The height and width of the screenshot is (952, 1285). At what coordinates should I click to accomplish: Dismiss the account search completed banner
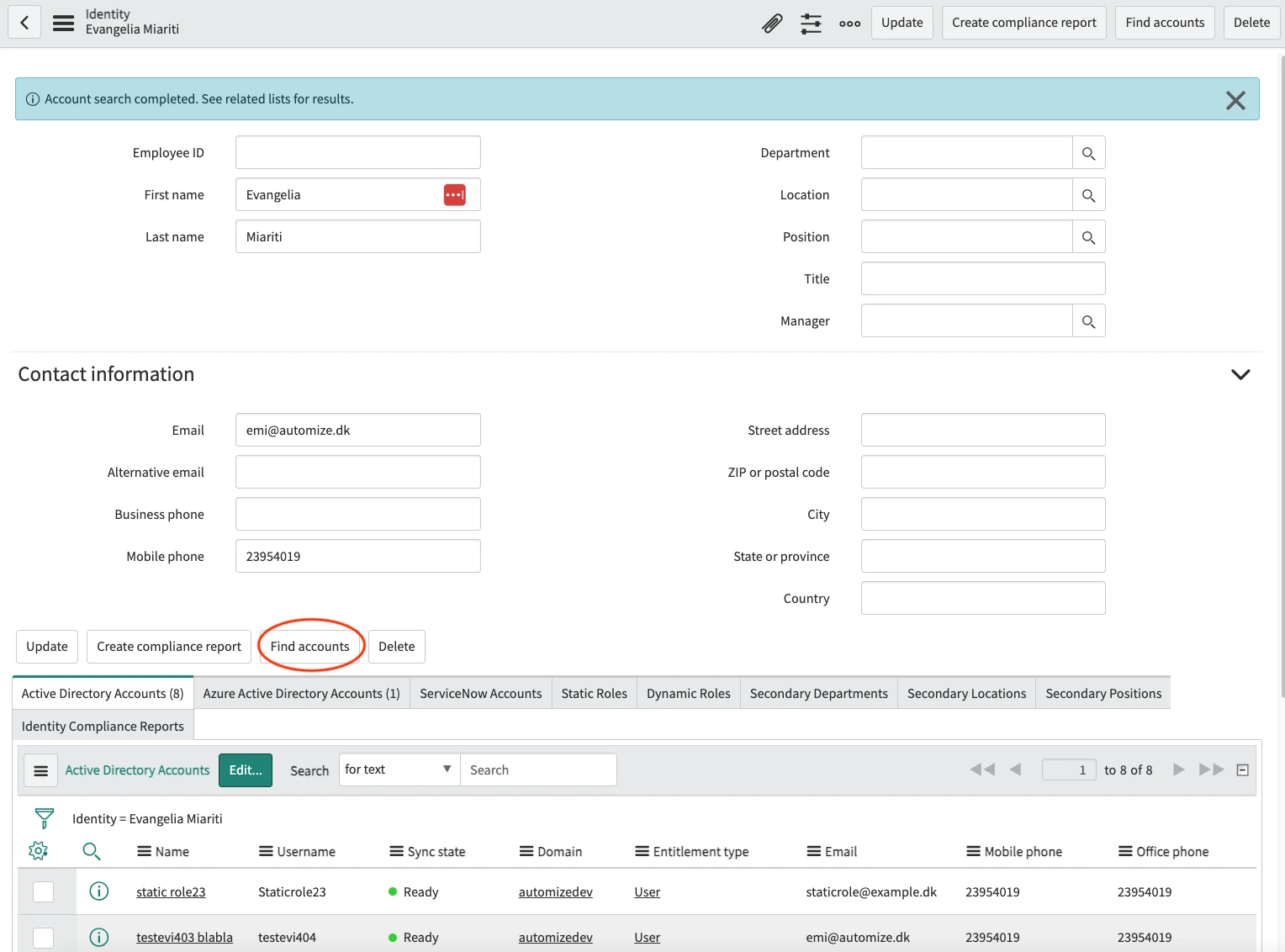point(1235,100)
